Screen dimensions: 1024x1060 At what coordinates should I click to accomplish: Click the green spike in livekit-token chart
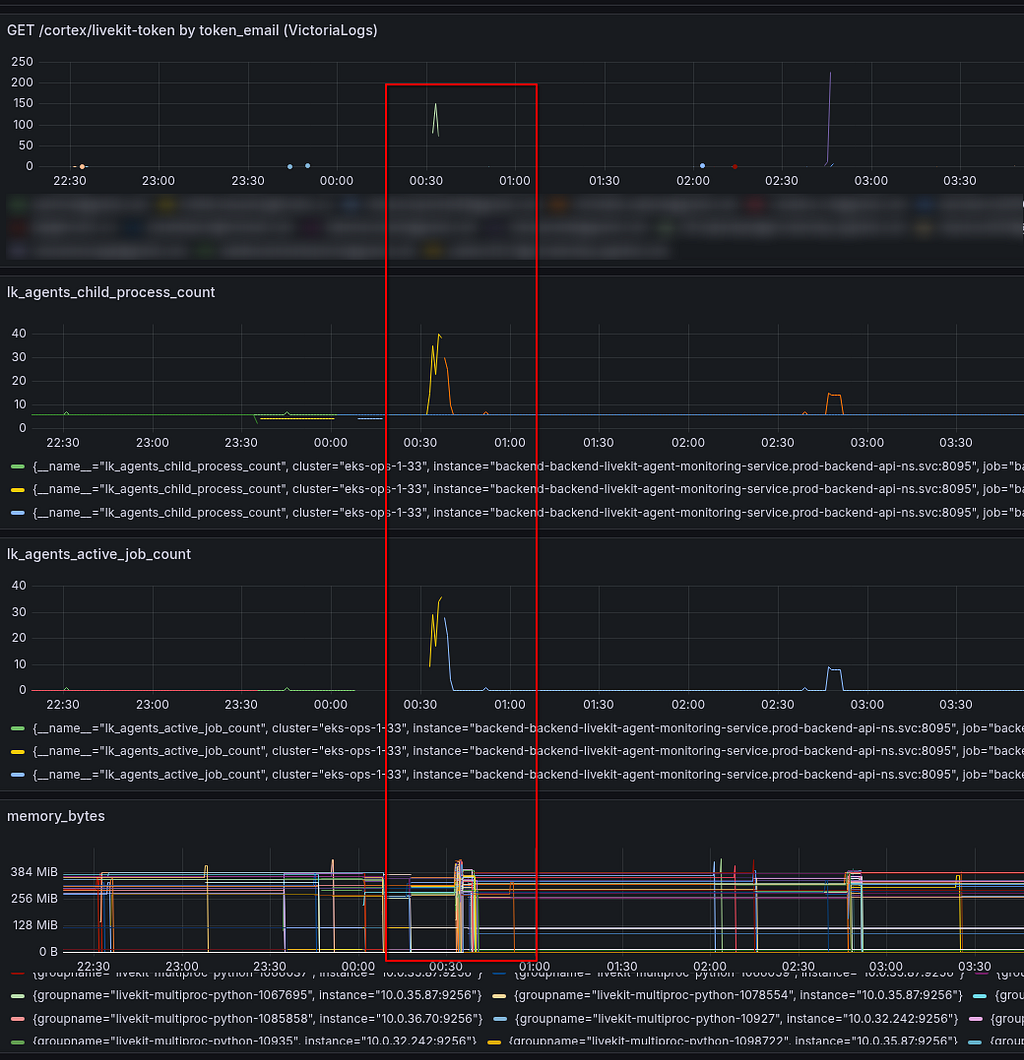tap(435, 118)
